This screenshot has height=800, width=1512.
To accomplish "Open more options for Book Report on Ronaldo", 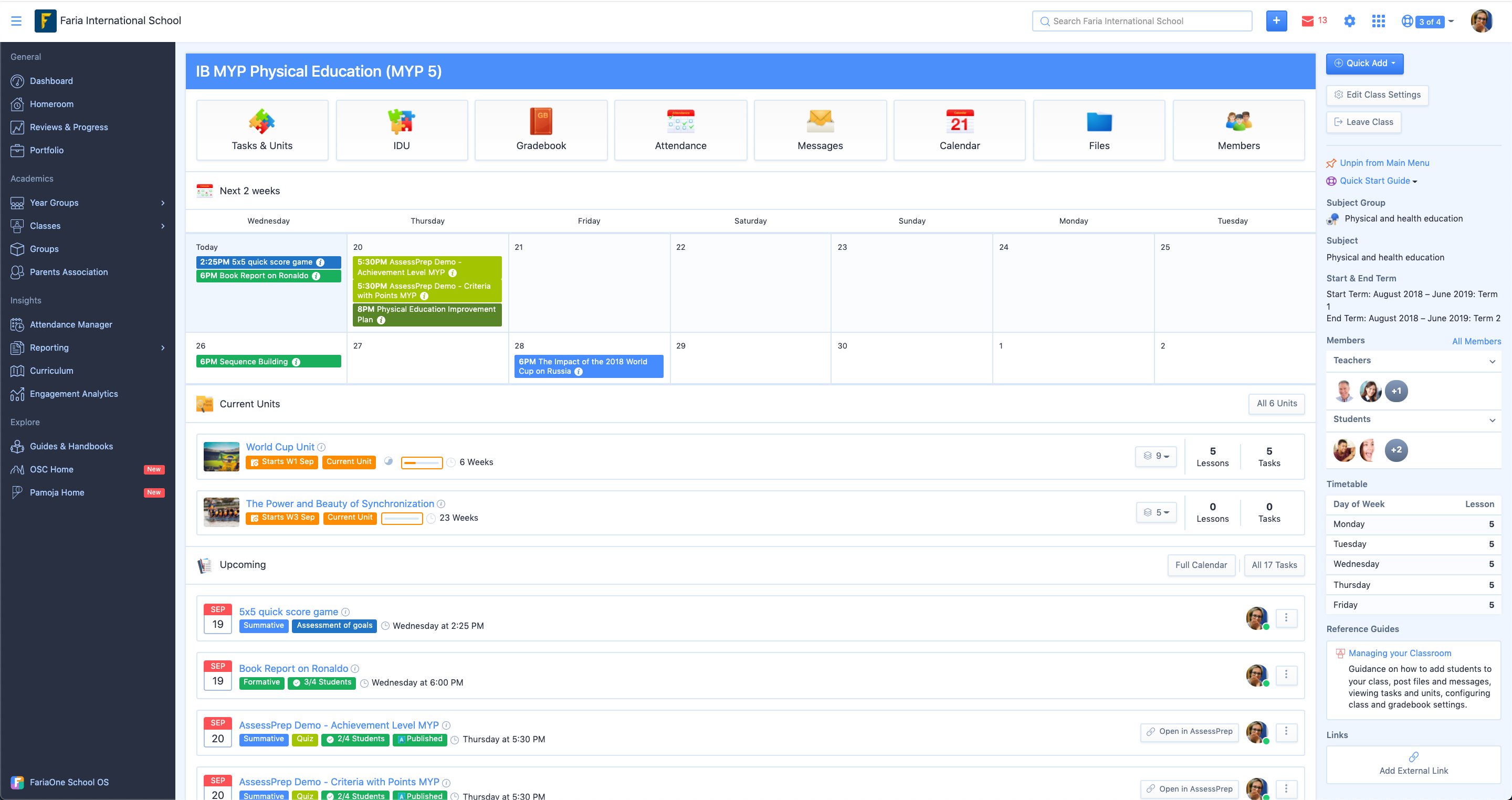I will tap(1285, 675).
